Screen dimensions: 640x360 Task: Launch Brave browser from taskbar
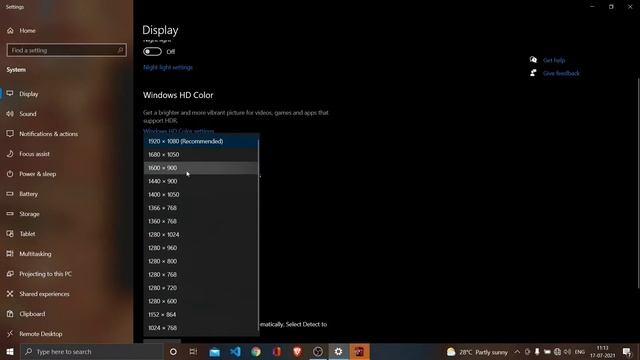pos(297,351)
